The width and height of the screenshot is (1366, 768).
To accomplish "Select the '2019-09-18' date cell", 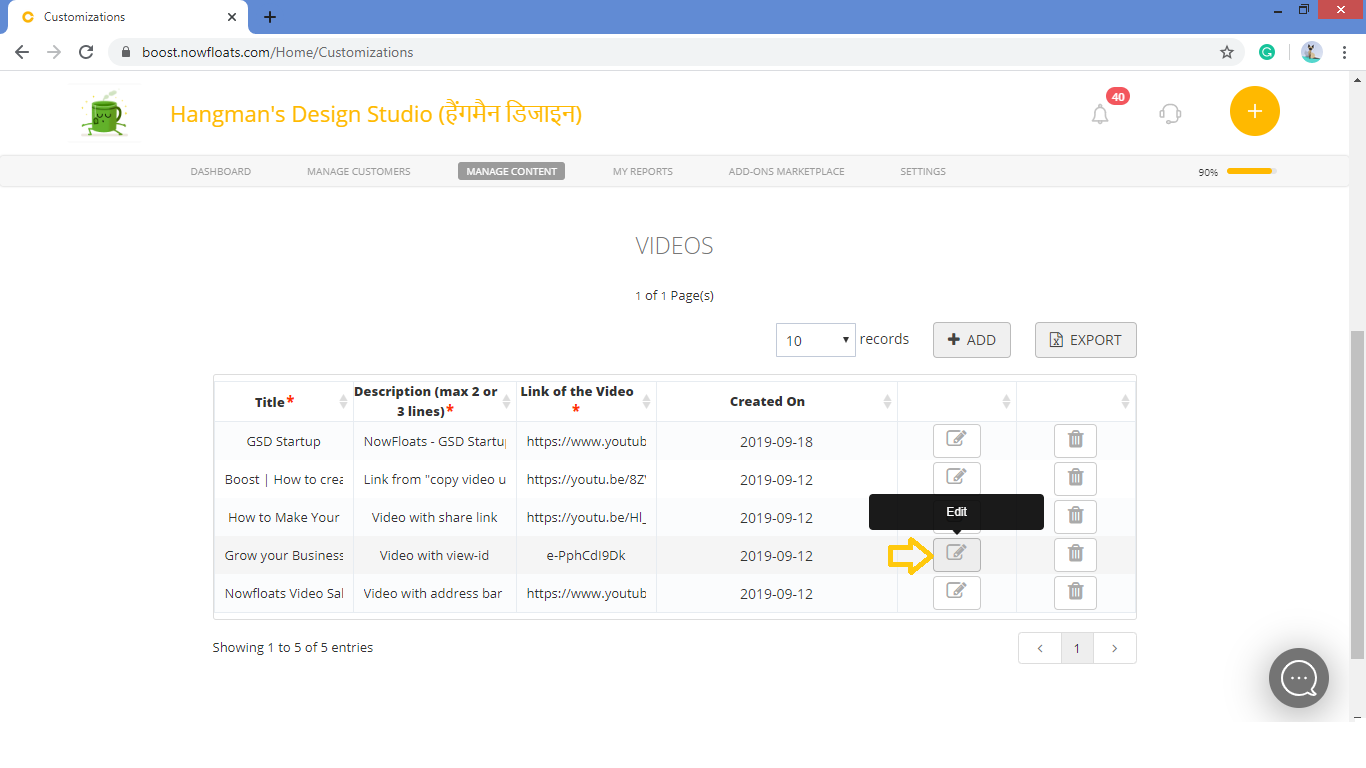I will tap(777, 441).
